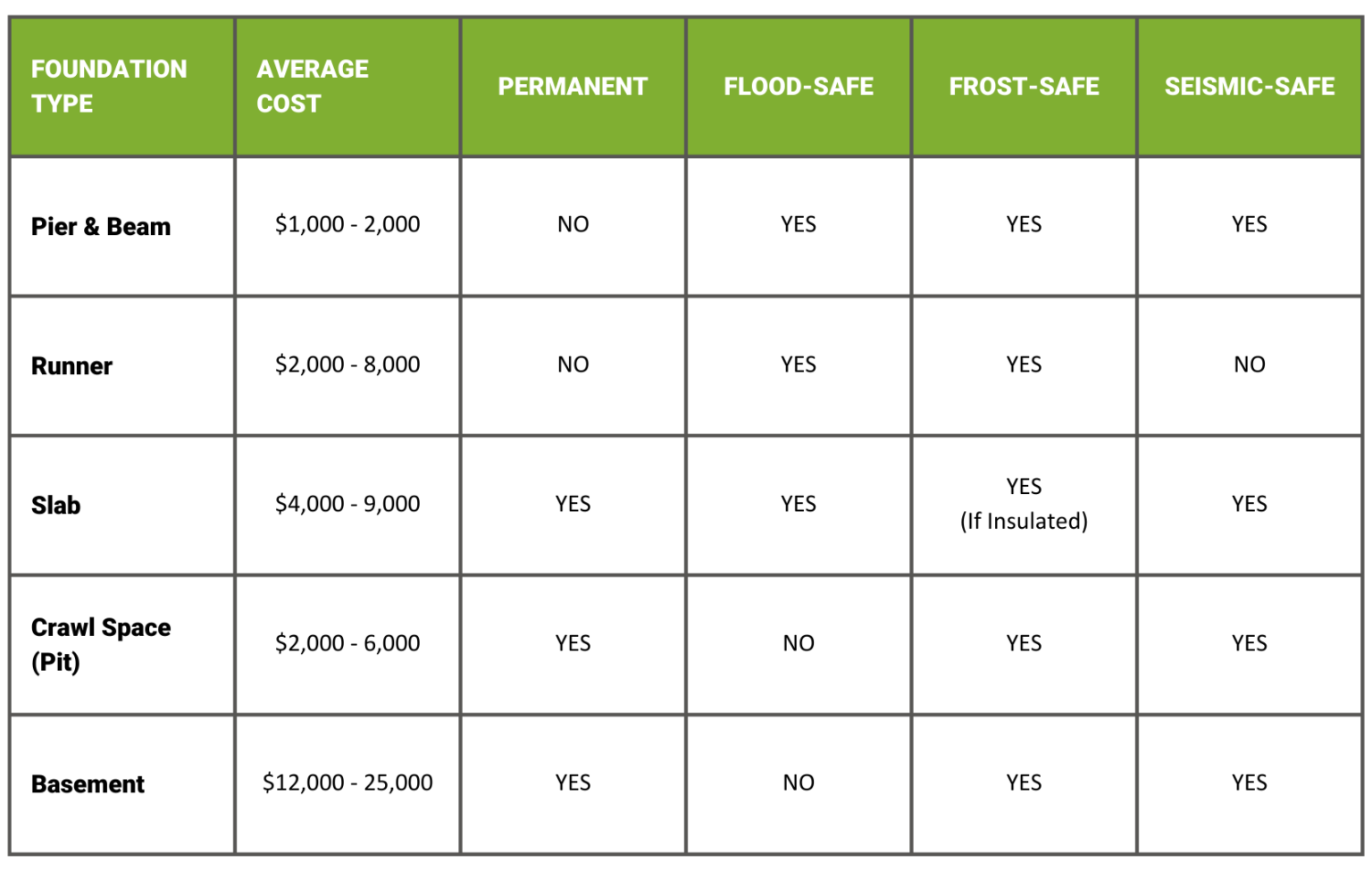1372x871 pixels.
Task: Click the Foundation Type column header
Action: (109, 86)
